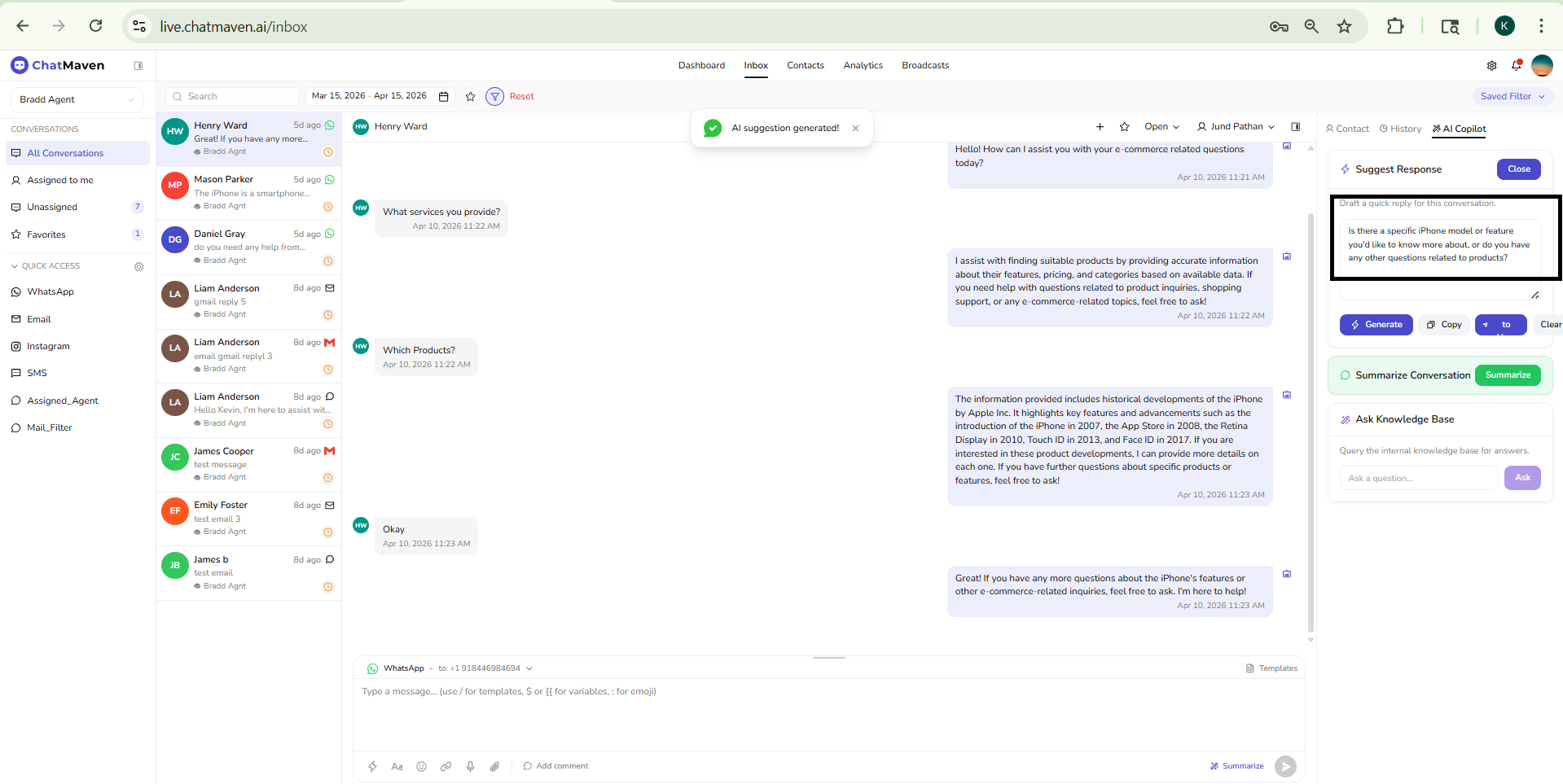Image resolution: width=1563 pixels, height=784 pixels.
Task: Expand the Open status dropdown
Action: (x=1161, y=126)
